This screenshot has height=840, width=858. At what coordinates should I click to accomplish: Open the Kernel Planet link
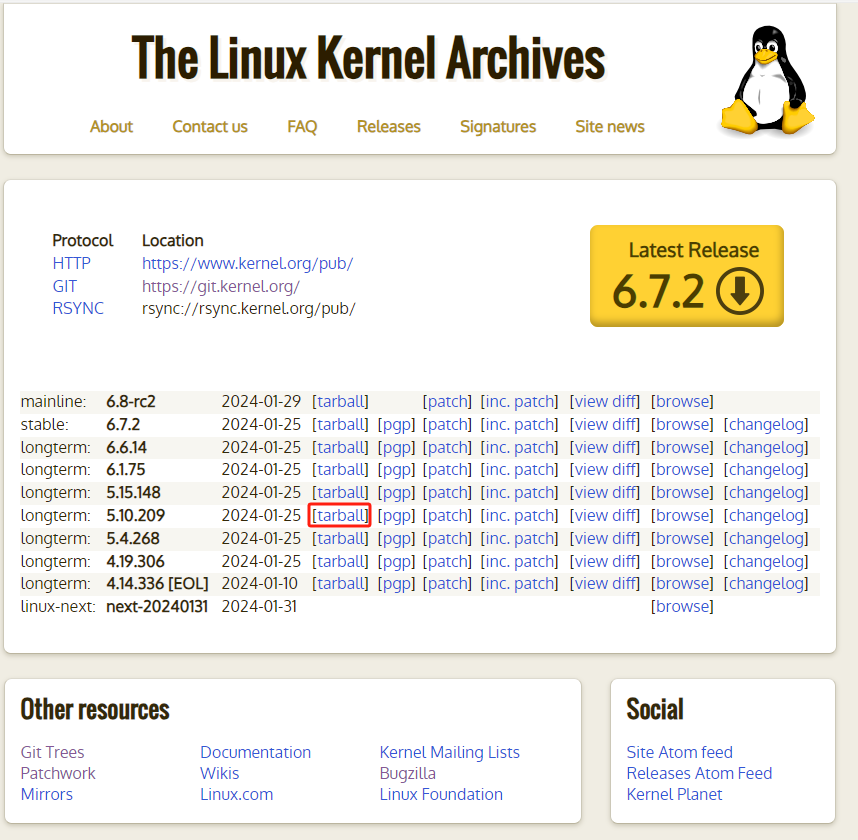(674, 795)
